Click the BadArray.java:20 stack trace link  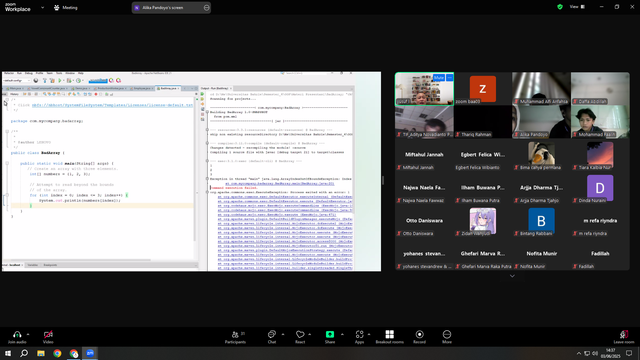[x=280, y=184]
